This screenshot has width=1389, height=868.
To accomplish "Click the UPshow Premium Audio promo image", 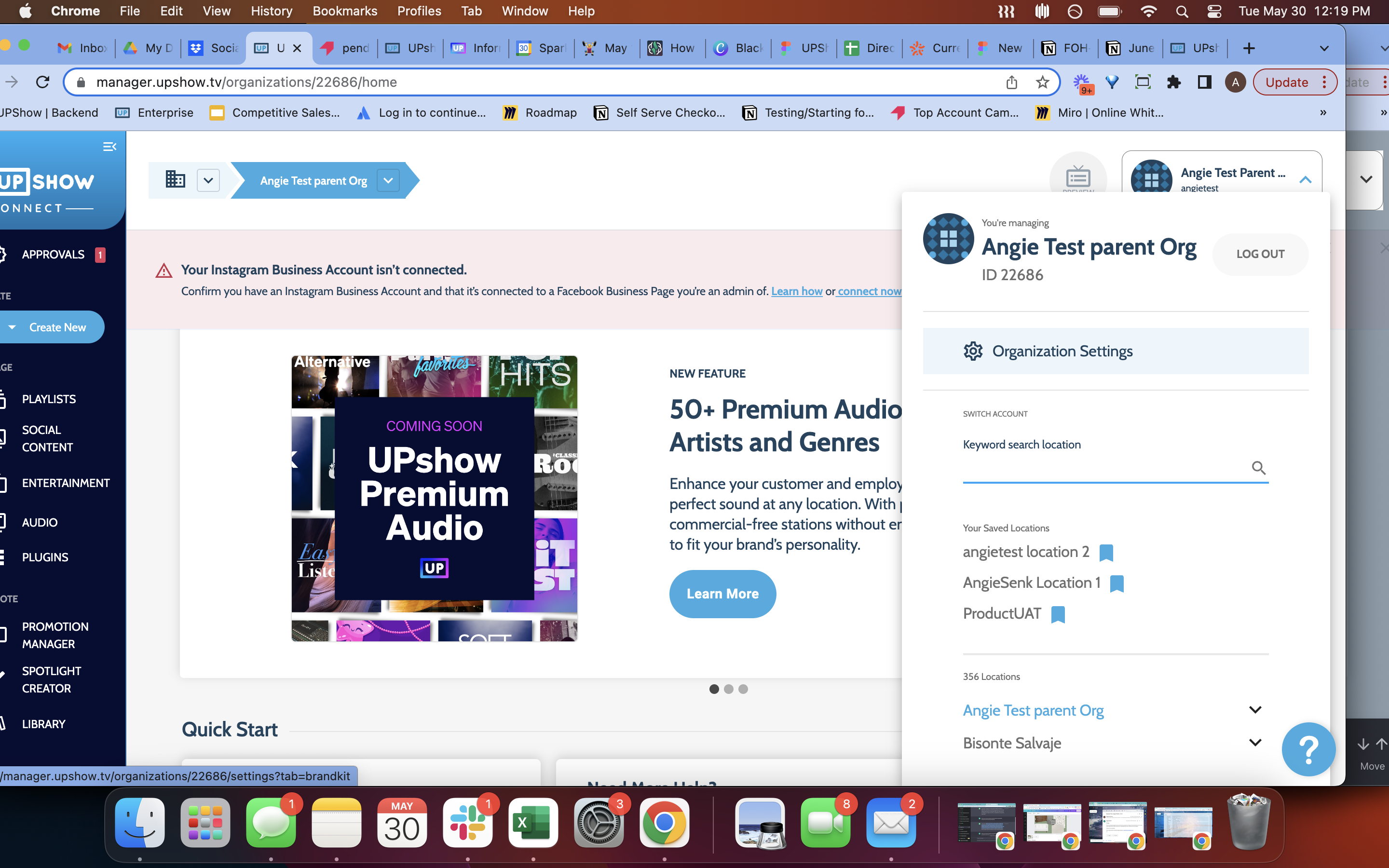I will (434, 498).
